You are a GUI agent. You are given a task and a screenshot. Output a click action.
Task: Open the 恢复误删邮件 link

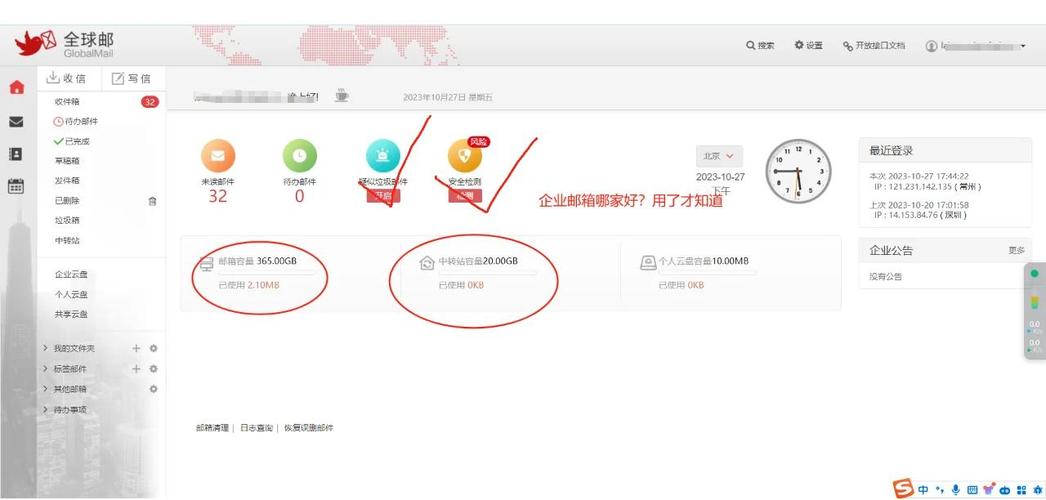point(309,428)
